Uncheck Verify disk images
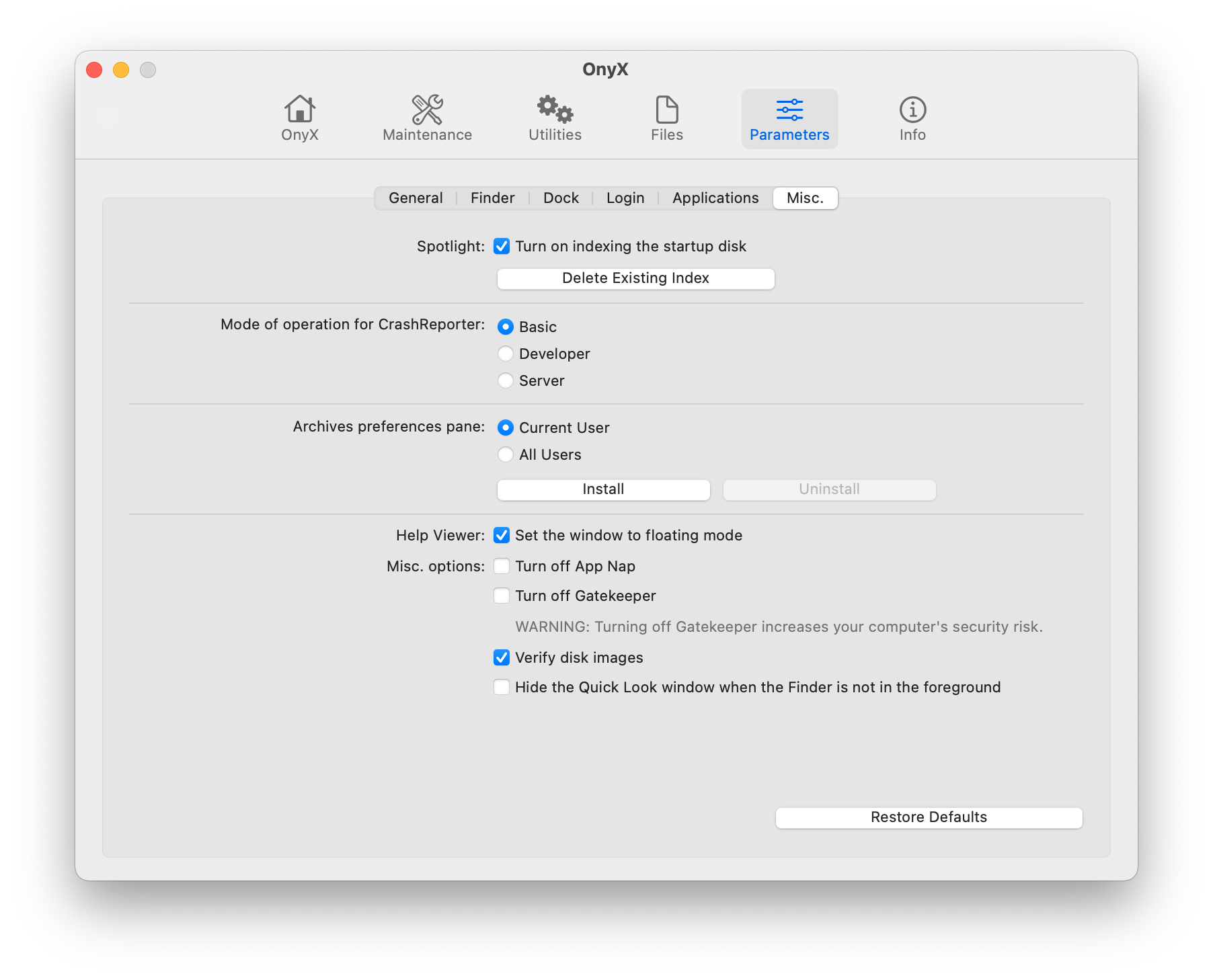Screen dimensions: 1213x980 [502, 658]
